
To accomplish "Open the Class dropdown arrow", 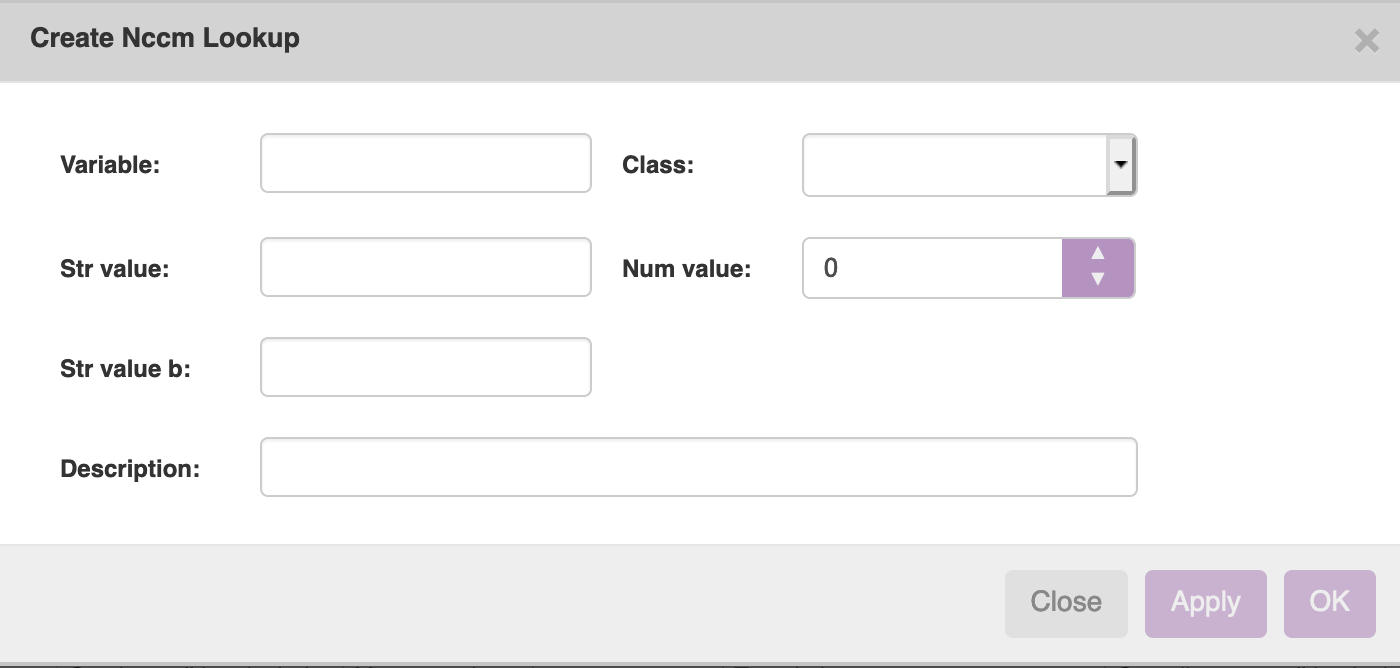I will point(1121,164).
